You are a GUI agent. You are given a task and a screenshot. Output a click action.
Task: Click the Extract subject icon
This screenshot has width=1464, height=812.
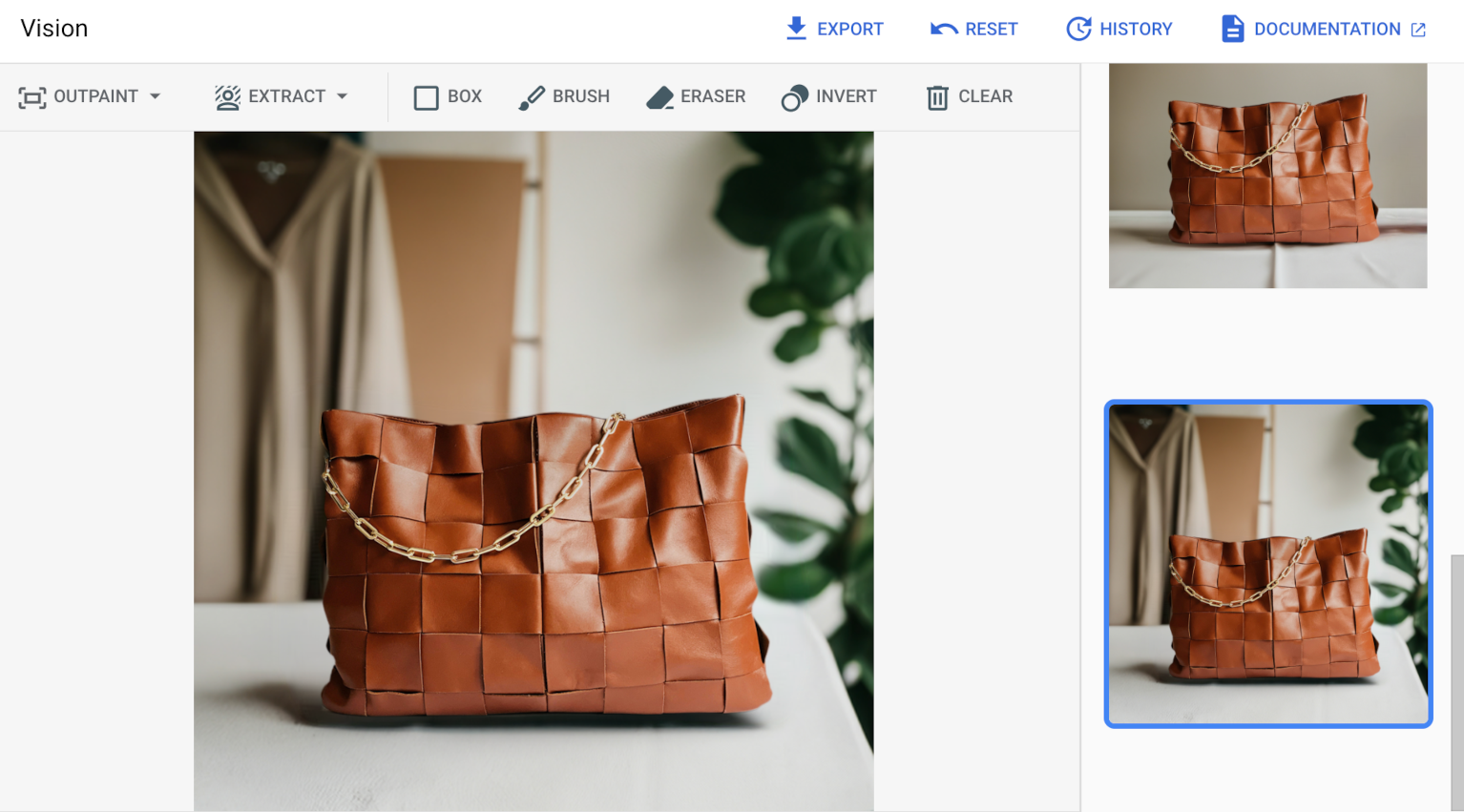point(228,96)
